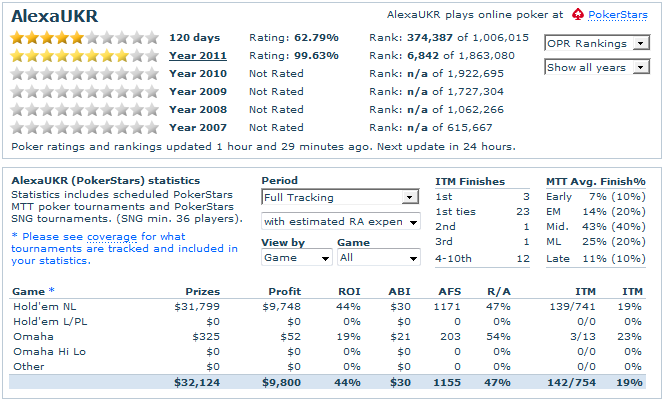Viewport: 665px width, 401px height.
Task: Click the Year 2008 star rating row
Action: coord(84,110)
